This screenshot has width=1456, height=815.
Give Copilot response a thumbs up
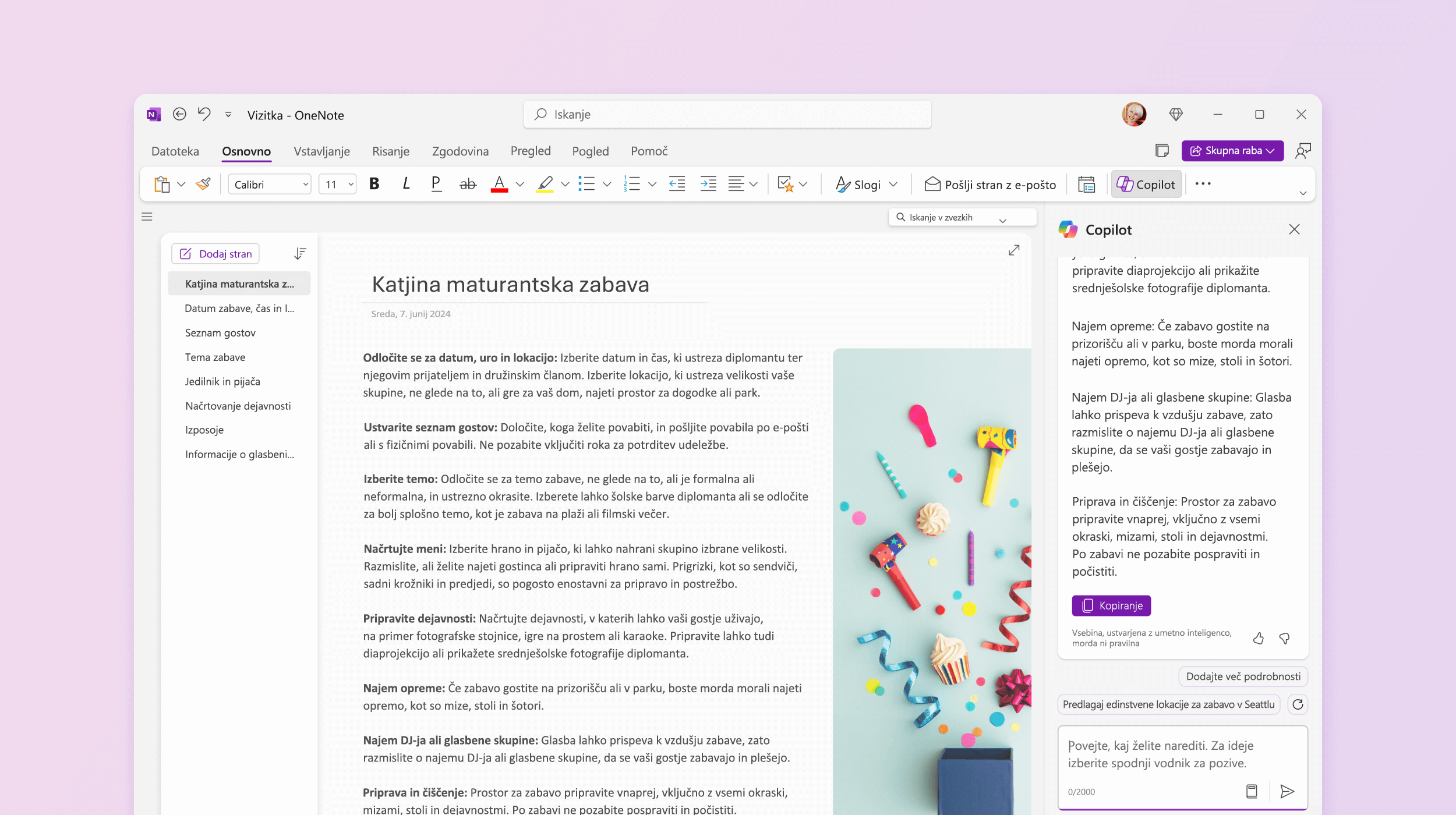[1258, 639]
